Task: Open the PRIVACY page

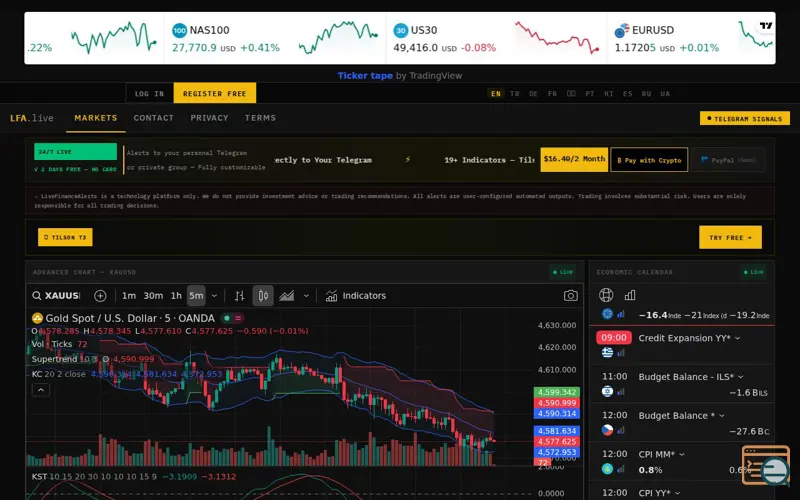Action: [209, 118]
